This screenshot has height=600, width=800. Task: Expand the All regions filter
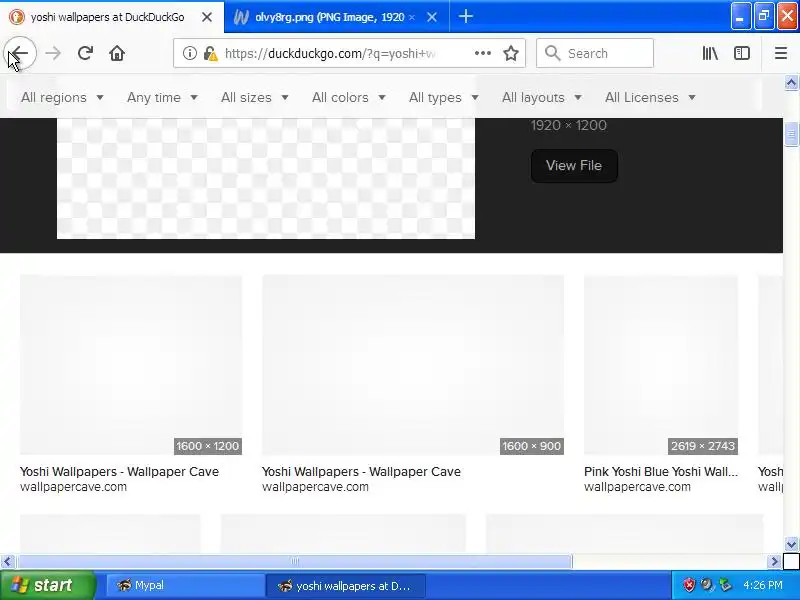click(62, 97)
